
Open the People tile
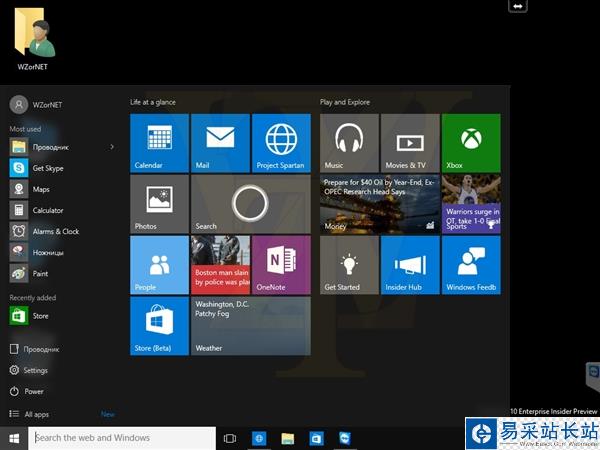(x=159, y=265)
